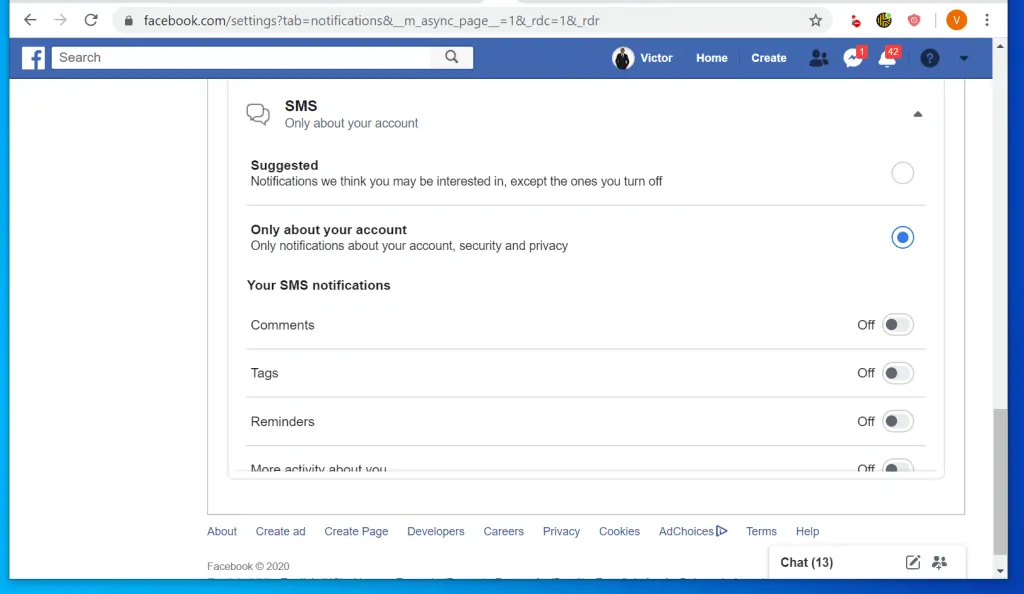The height and width of the screenshot is (594, 1024).
Task: Click the Facebook home logo
Action: point(33,58)
